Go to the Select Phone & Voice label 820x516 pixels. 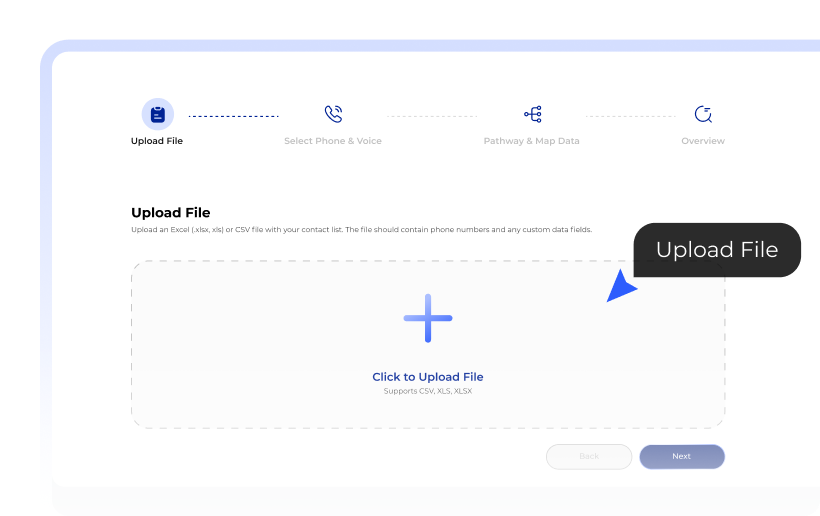click(x=333, y=141)
